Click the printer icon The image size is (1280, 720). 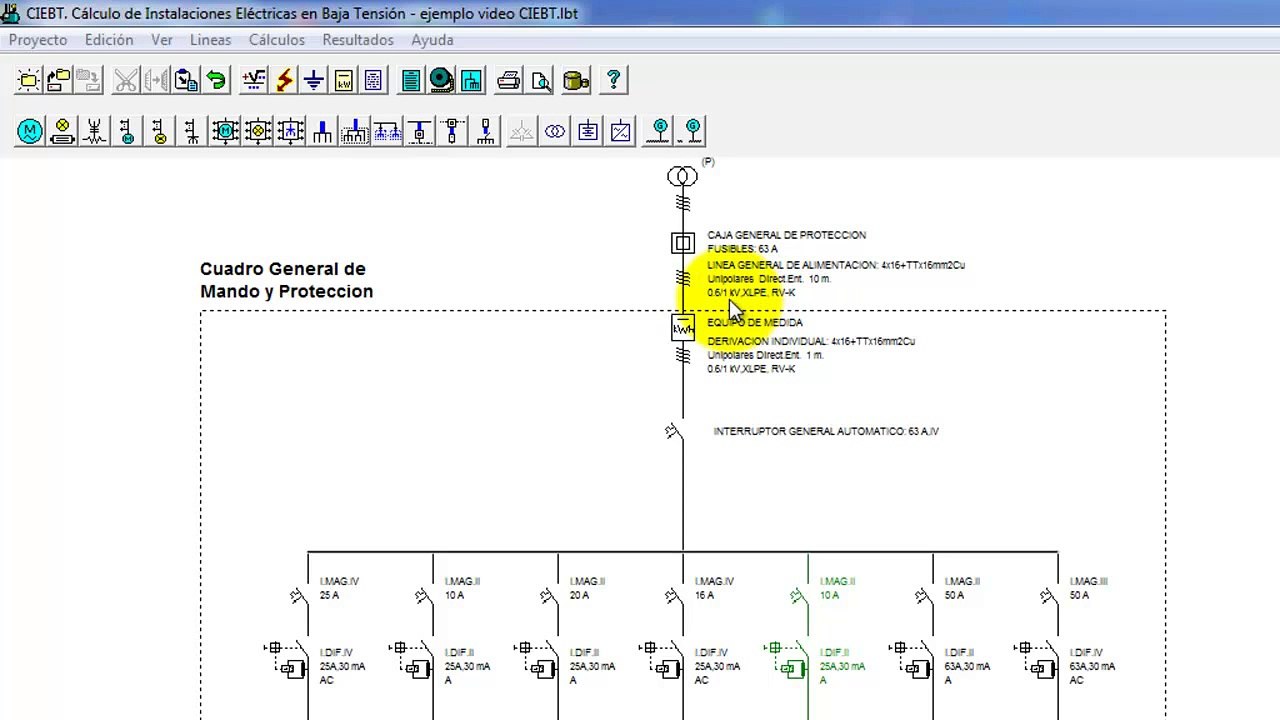[x=509, y=80]
